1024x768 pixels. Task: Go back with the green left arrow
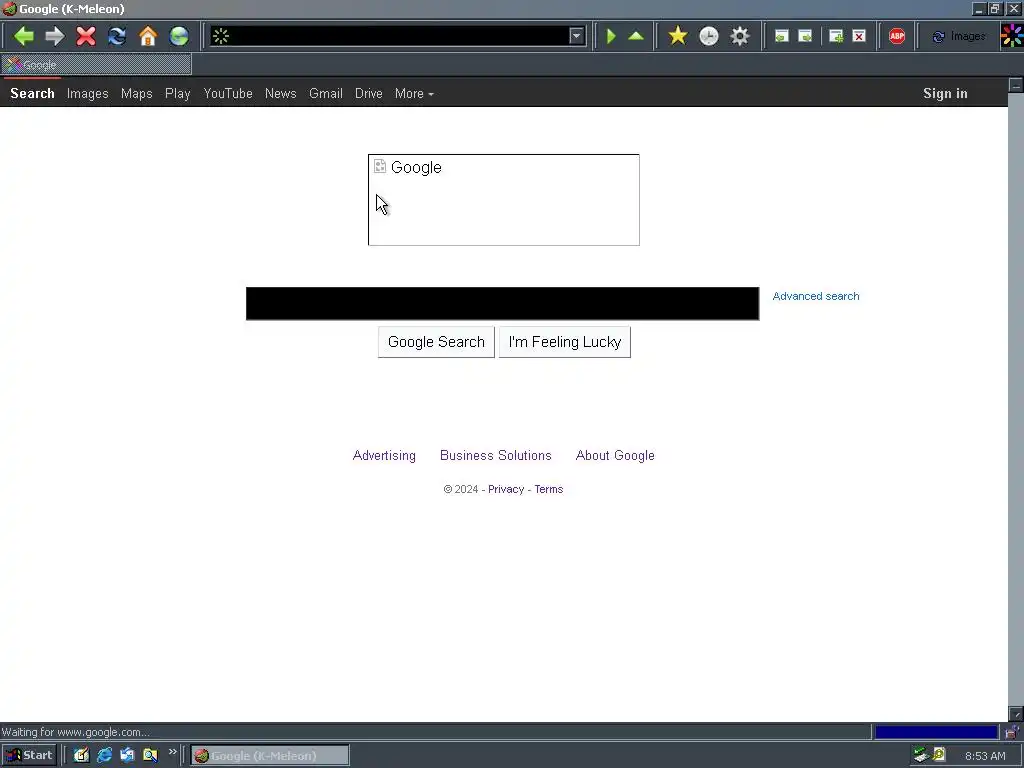tap(24, 36)
